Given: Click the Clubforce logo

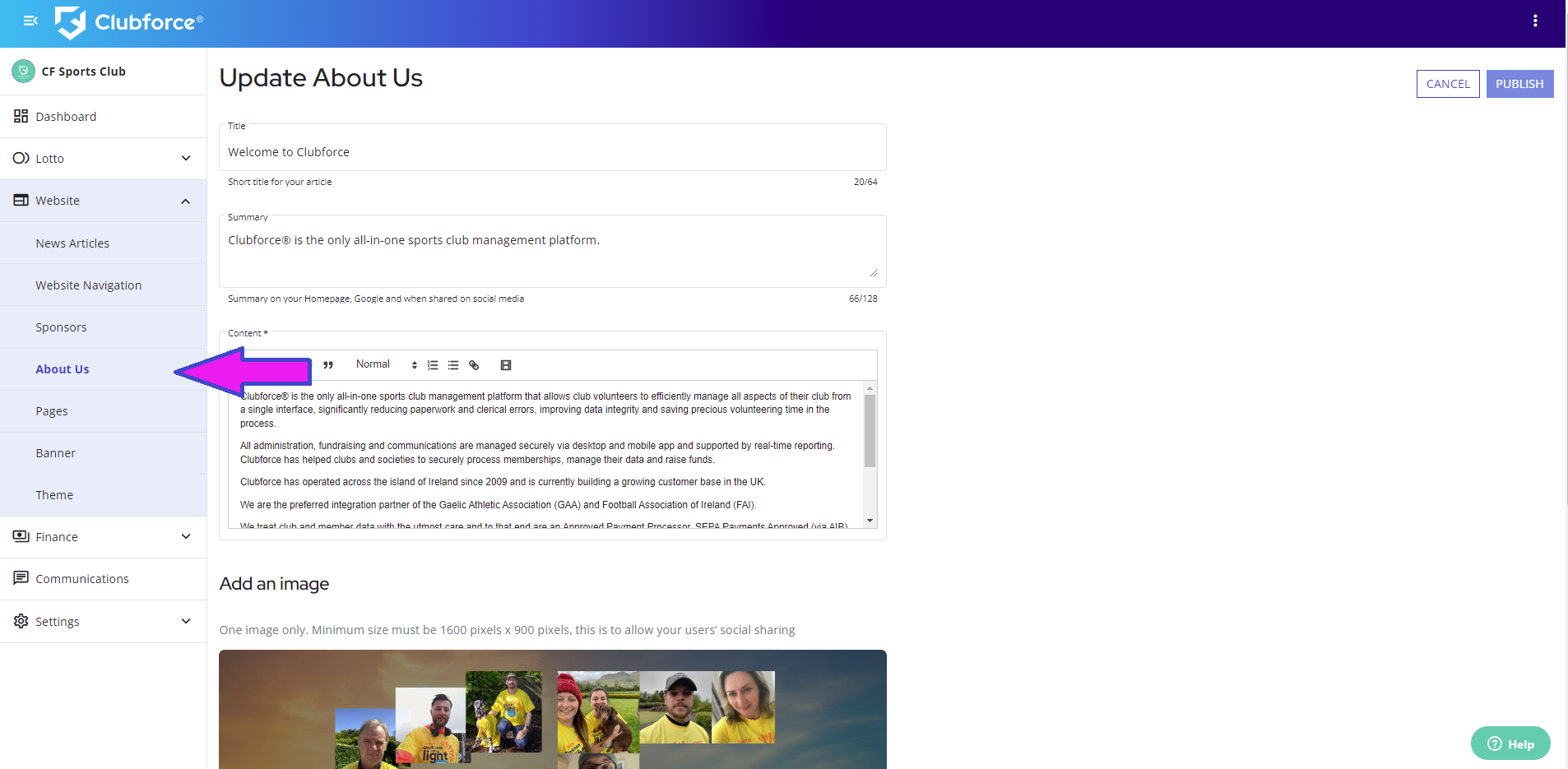Looking at the screenshot, I should [x=129, y=22].
